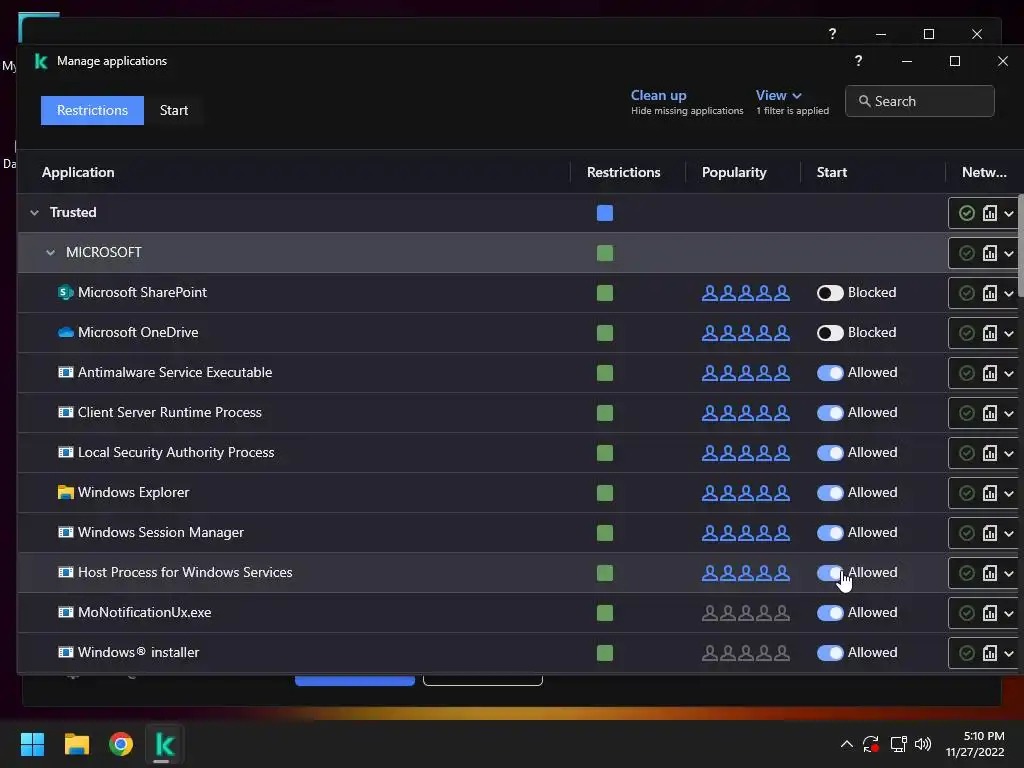
Task: Enable start for Microsoft SharePoint
Action: coord(830,293)
